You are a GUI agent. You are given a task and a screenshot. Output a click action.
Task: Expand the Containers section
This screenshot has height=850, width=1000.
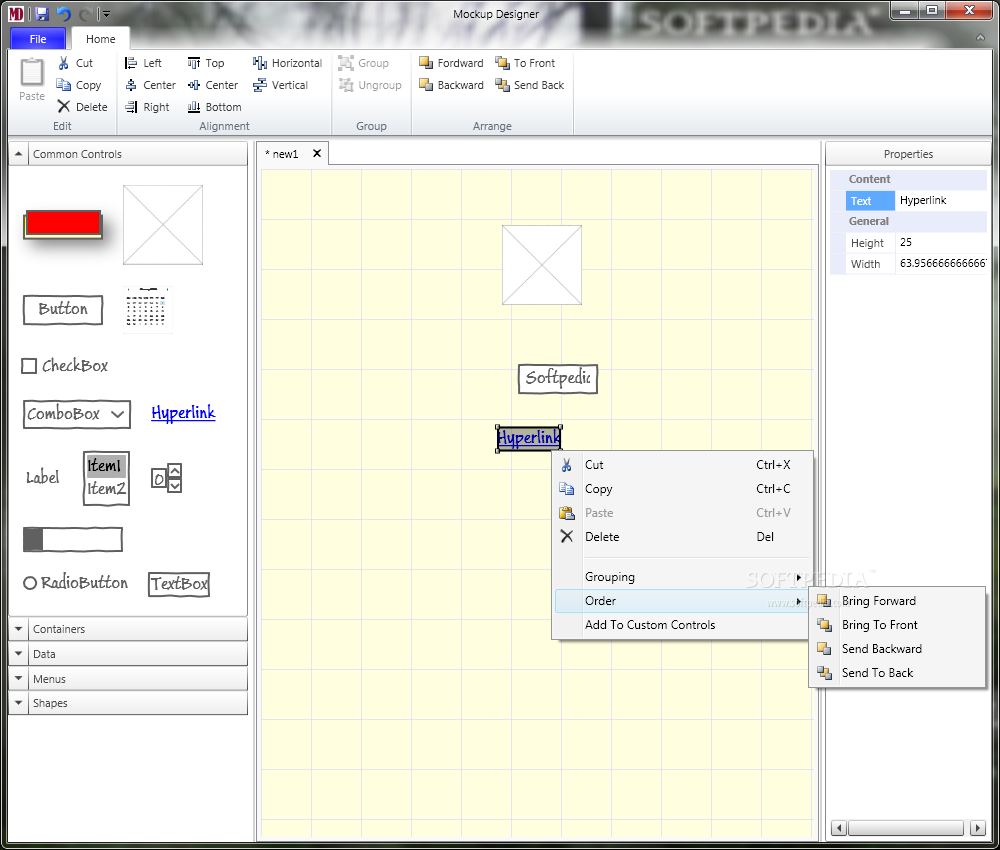click(18, 629)
